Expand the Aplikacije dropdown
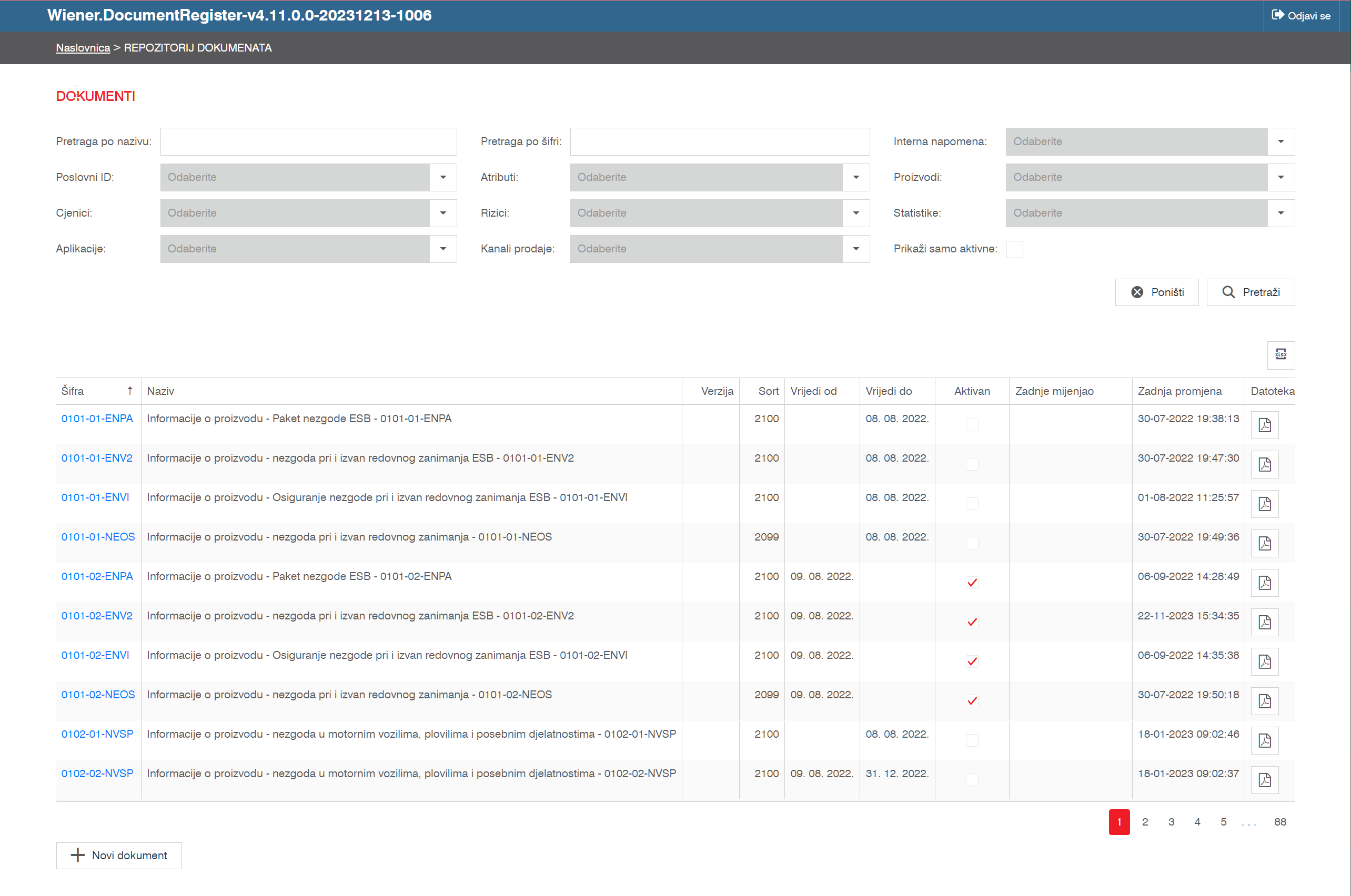Image resolution: width=1351 pixels, height=896 pixels. point(442,249)
